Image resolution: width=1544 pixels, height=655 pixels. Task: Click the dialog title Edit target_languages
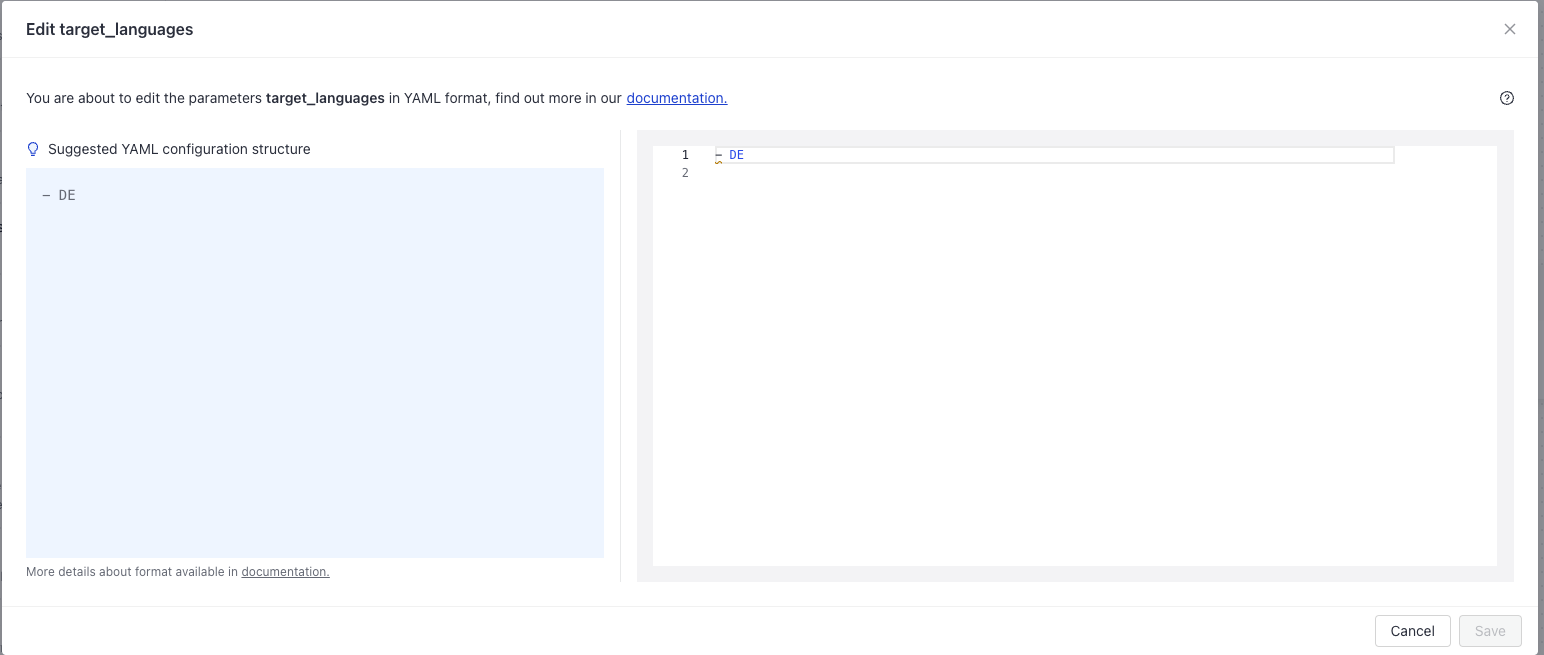tap(110, 29)
